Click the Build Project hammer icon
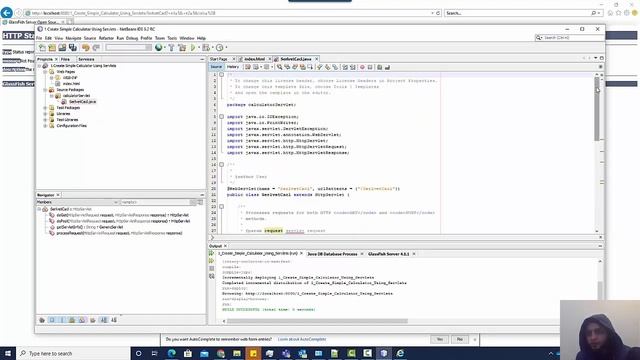 pyautogui.click(x=171, y=48)
